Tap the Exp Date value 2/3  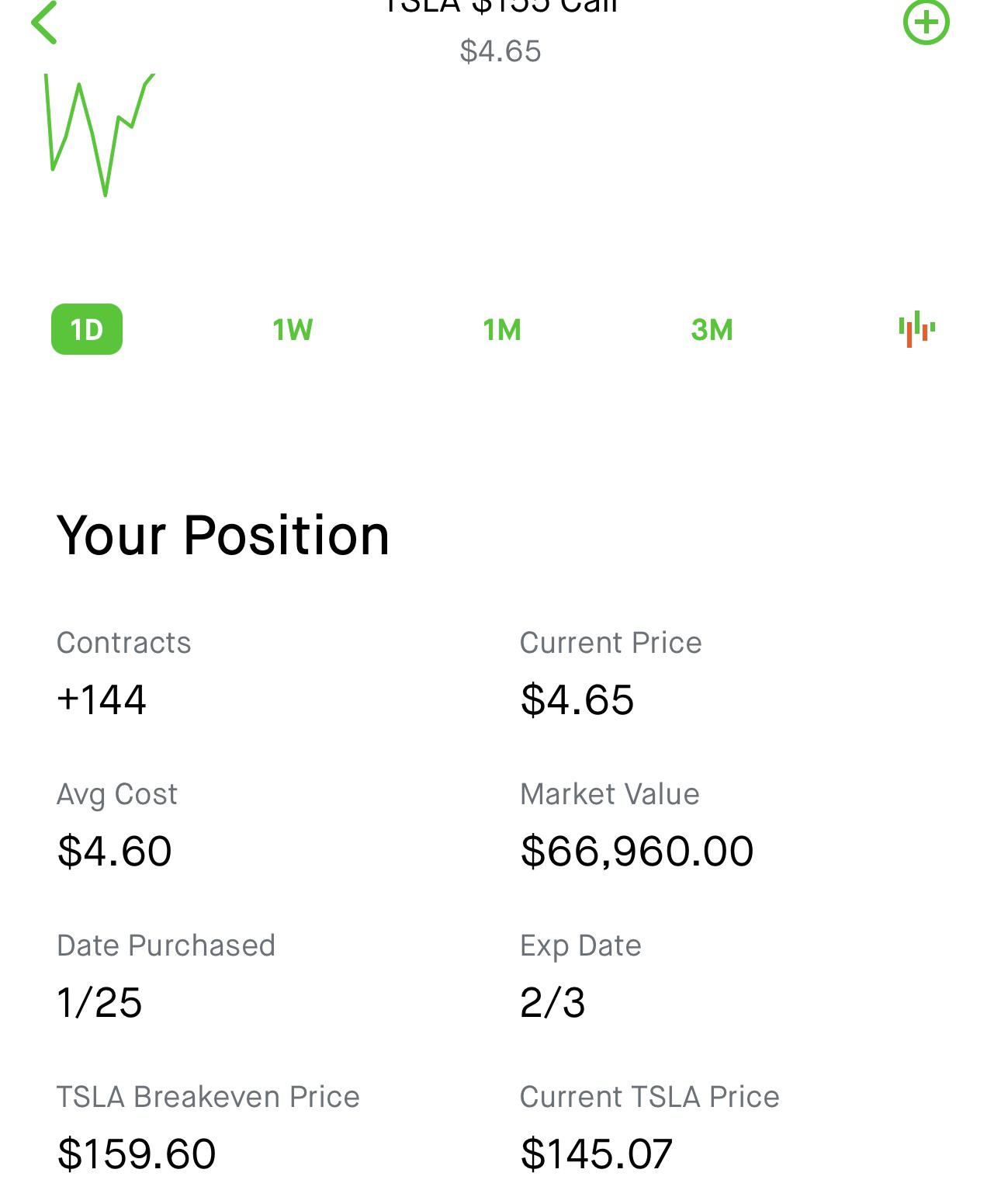[552, 1002]
